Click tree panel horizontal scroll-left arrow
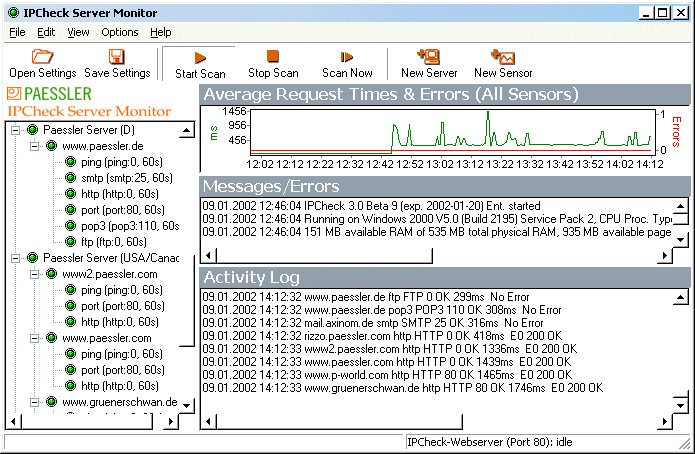Screen dimensions: 695x454 [x=14, y=421]
